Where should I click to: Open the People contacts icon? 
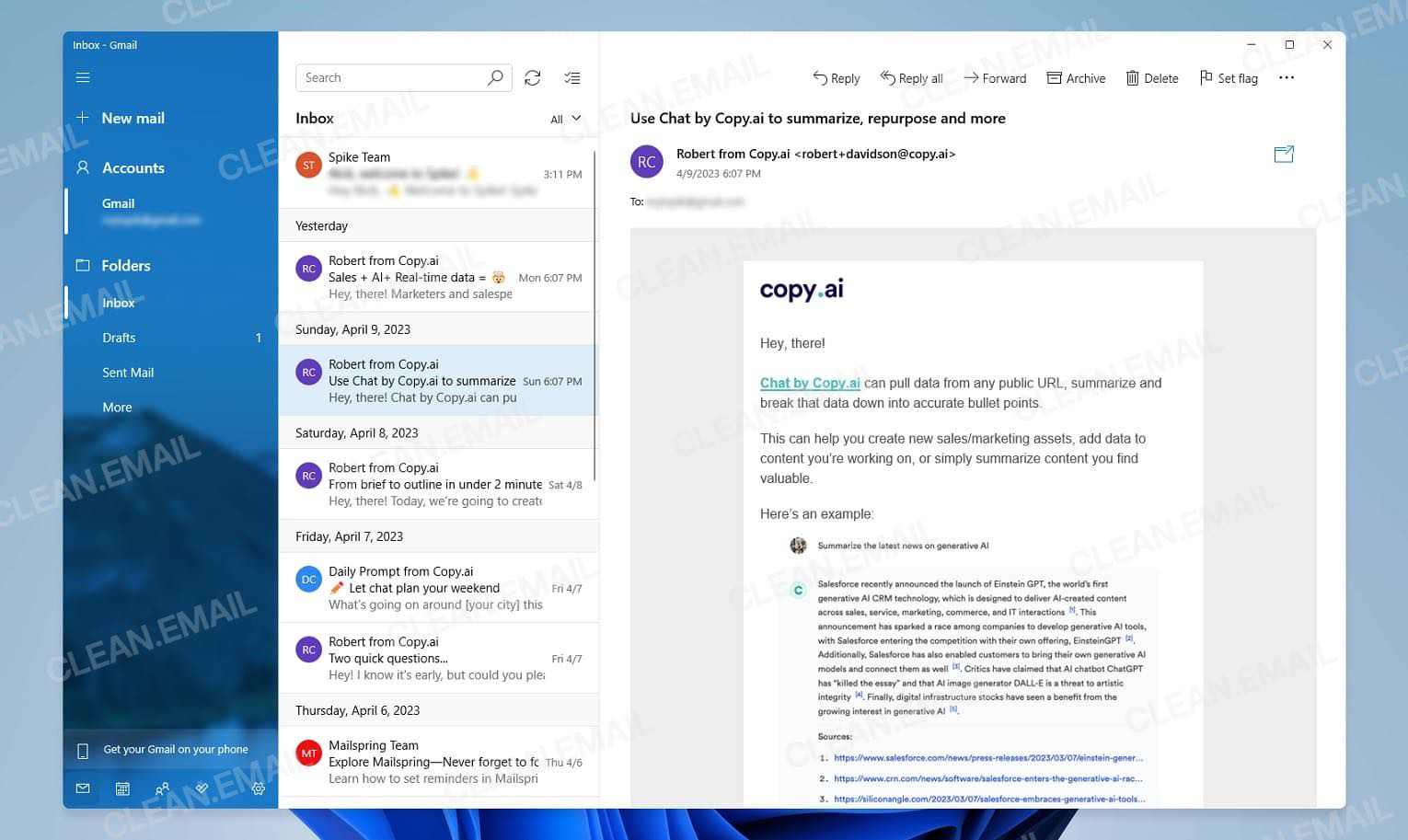point(162,788)
